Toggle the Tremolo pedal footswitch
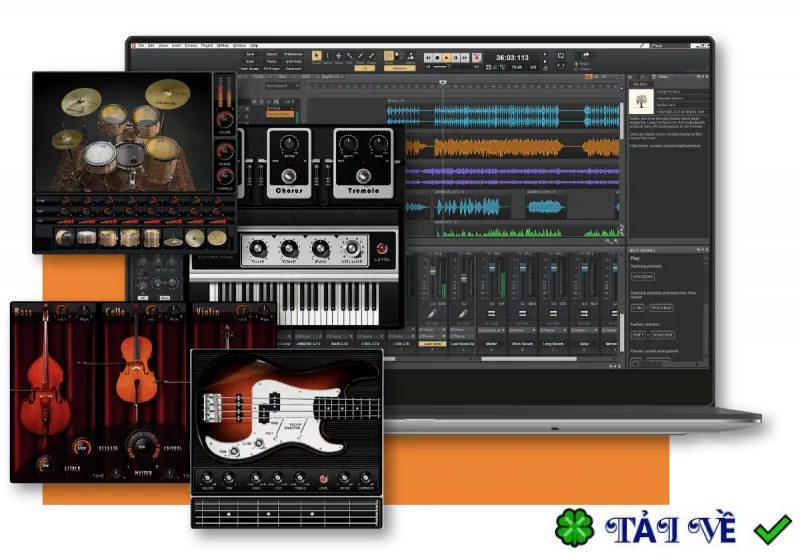The width and height of the screenshot is (800, 555). (363, 175)
